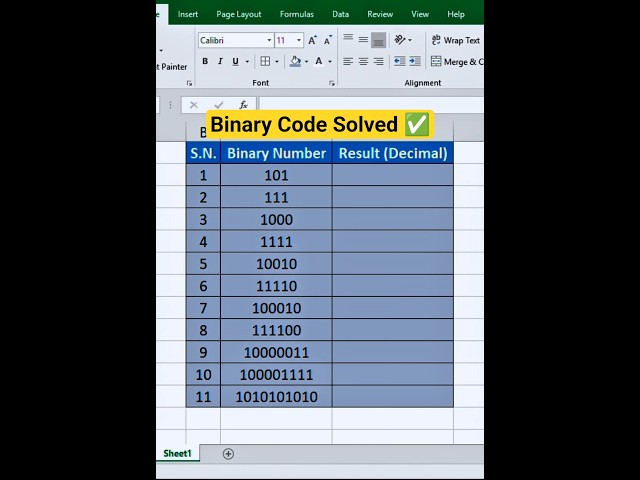This screenshot has height=480, width=640.
Task: Align text left icon
Action: pos(348,62)
